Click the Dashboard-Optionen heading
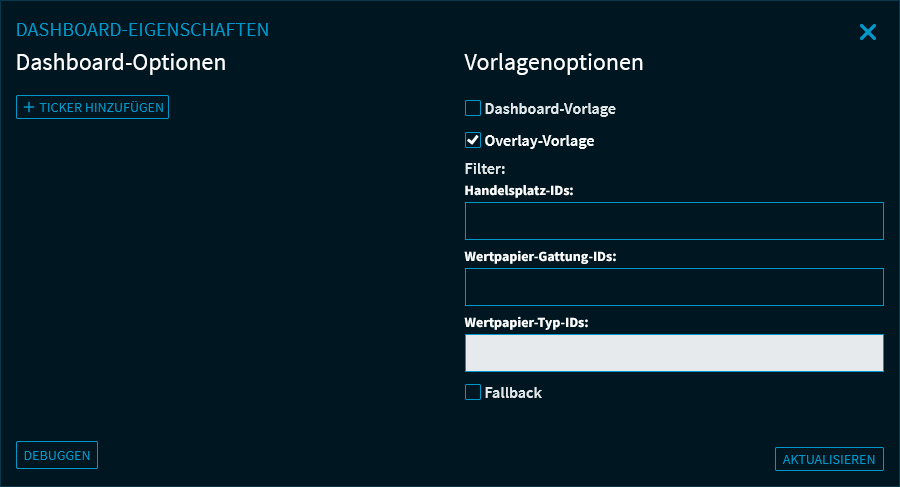The height and width of the screenshot is (487, 900). [121, 62]
